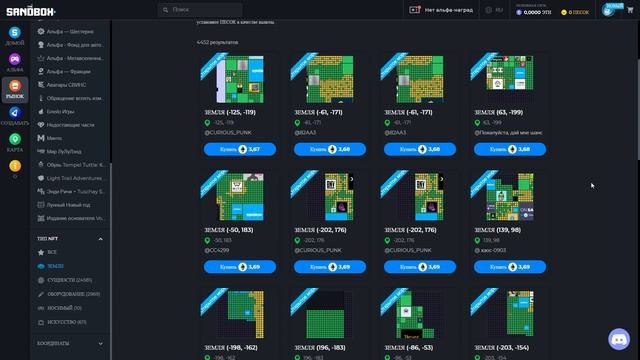Select the Market icon in left rail
This screenshot has width=640, height=360.
[x=15, y=86]
